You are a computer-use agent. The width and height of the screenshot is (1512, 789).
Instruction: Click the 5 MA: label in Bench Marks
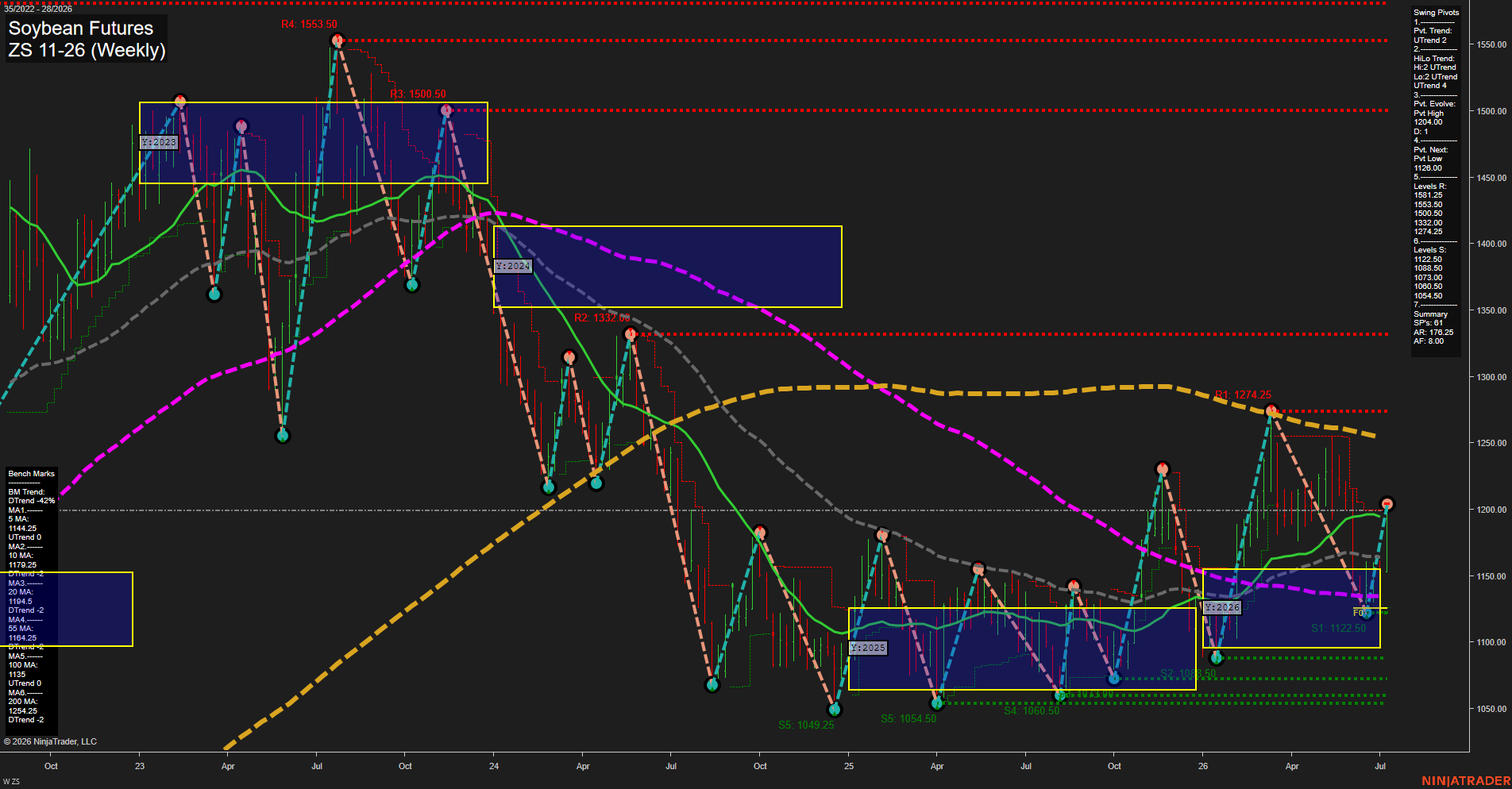point(18,519)
